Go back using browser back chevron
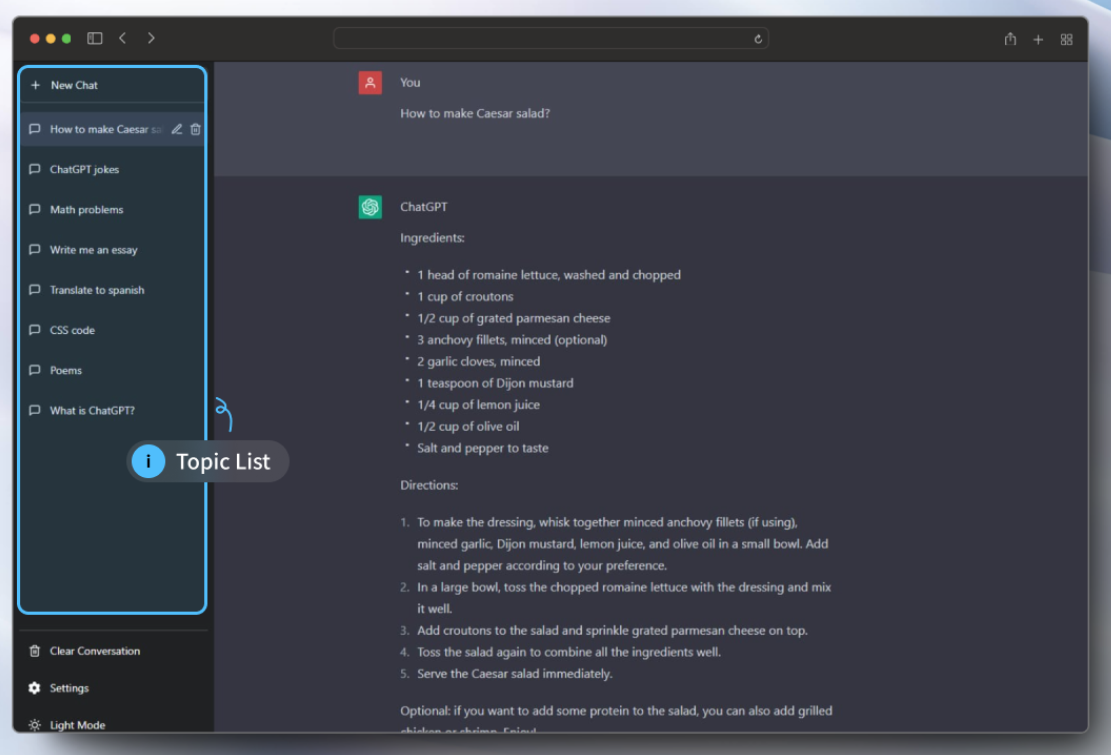 coord(122,38)
